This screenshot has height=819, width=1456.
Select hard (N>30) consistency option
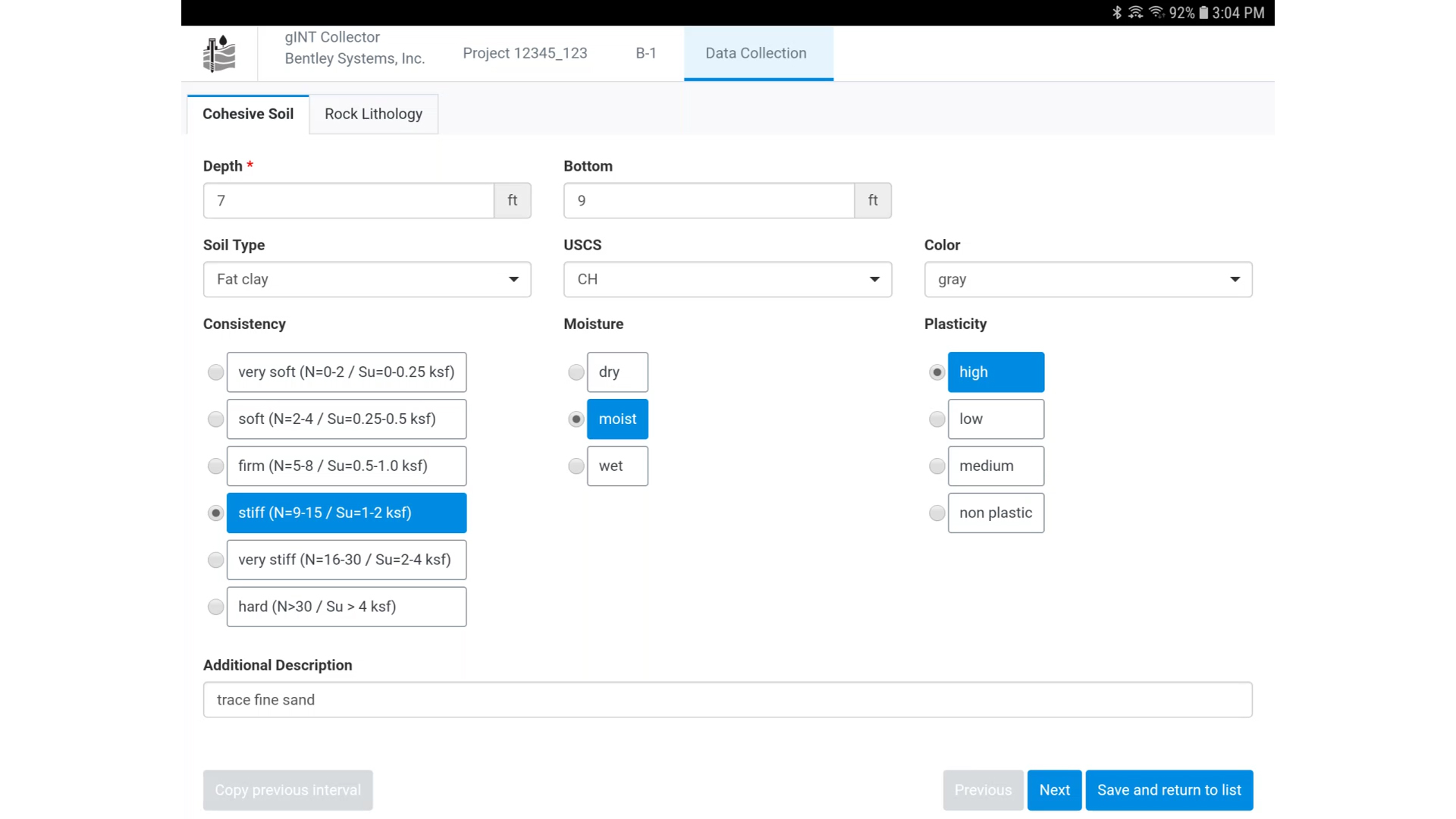pyautogui.click(x=216, y=607)
